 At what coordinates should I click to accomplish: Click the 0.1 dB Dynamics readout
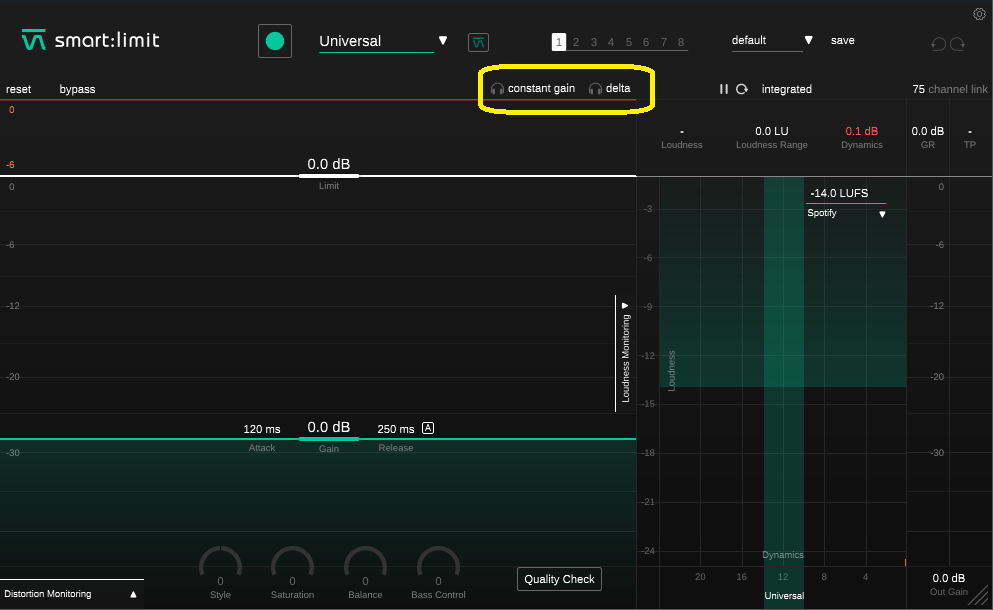862,131
